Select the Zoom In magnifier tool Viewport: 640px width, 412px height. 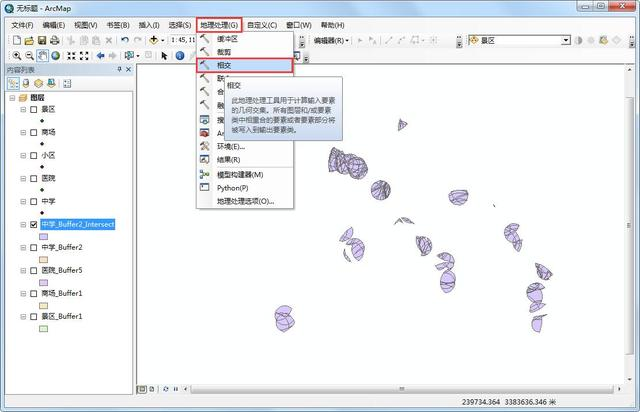[x=17, y=56]
